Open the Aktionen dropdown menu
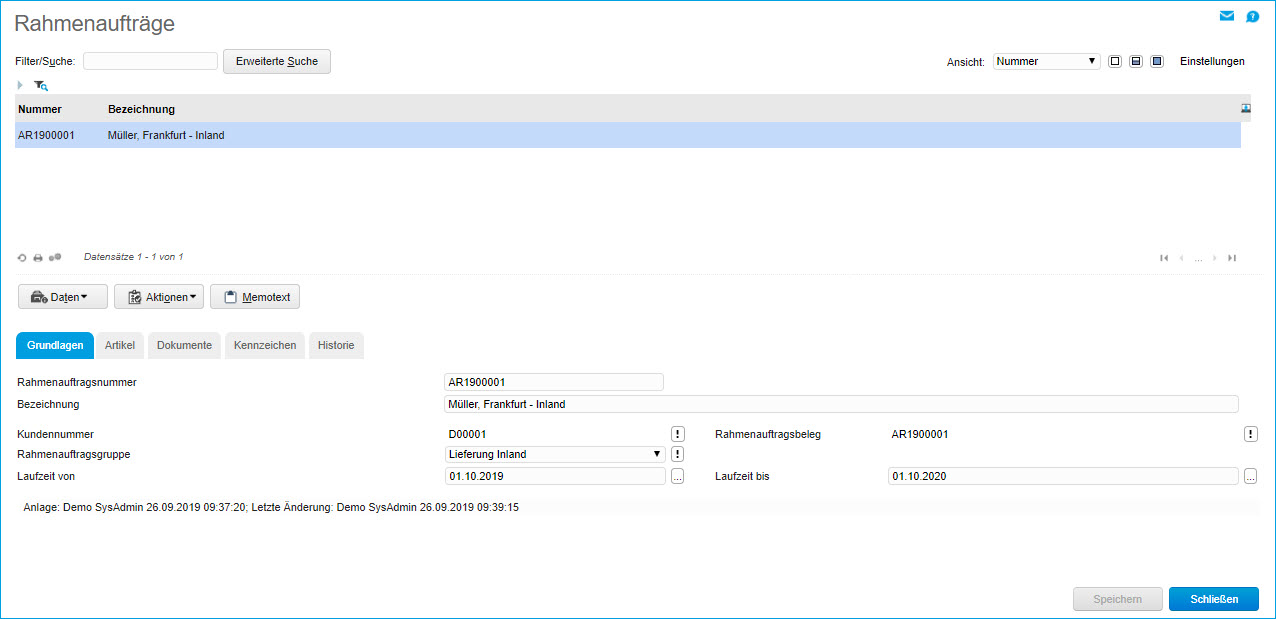This screenshot has width=1276, height=619. 159,297
